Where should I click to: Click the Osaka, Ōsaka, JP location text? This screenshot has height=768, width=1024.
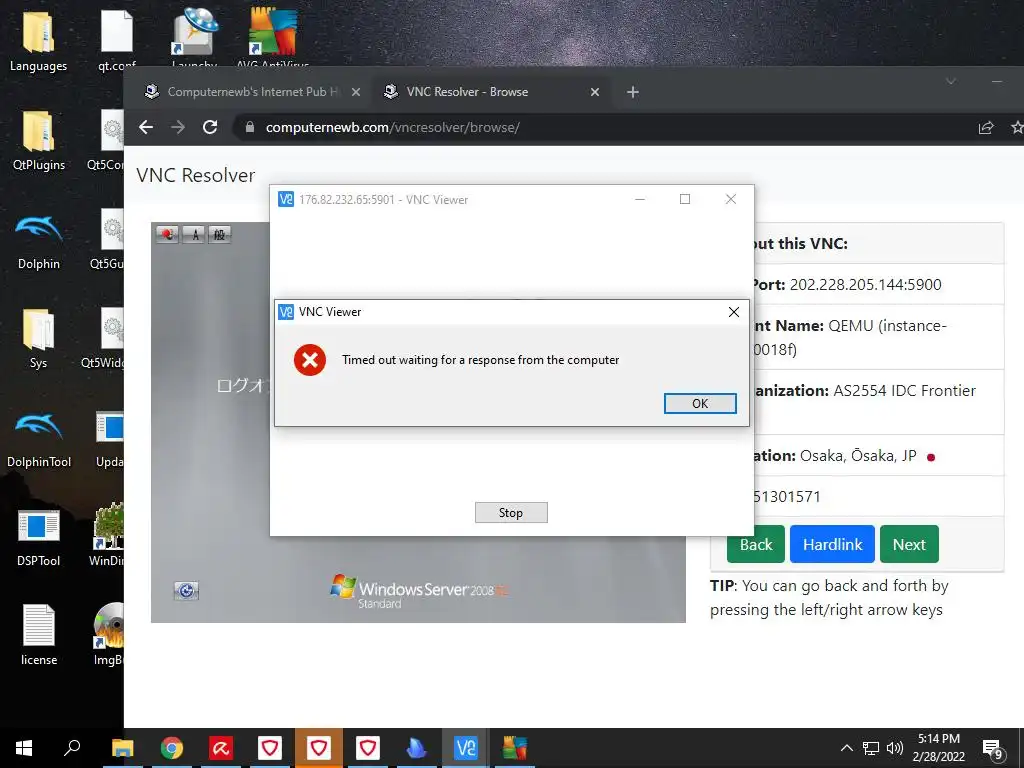pyautogui.click(x=858, y=456)
